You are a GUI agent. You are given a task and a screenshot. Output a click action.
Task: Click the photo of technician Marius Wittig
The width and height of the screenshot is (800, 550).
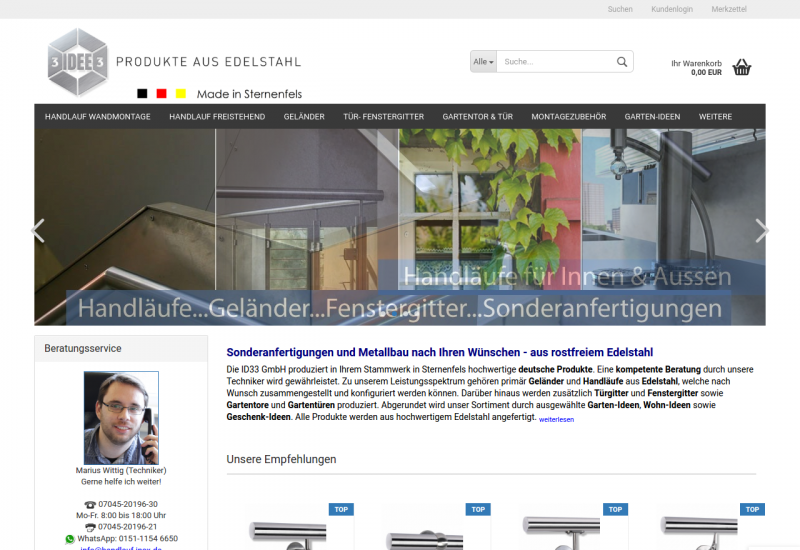(121, 418)
